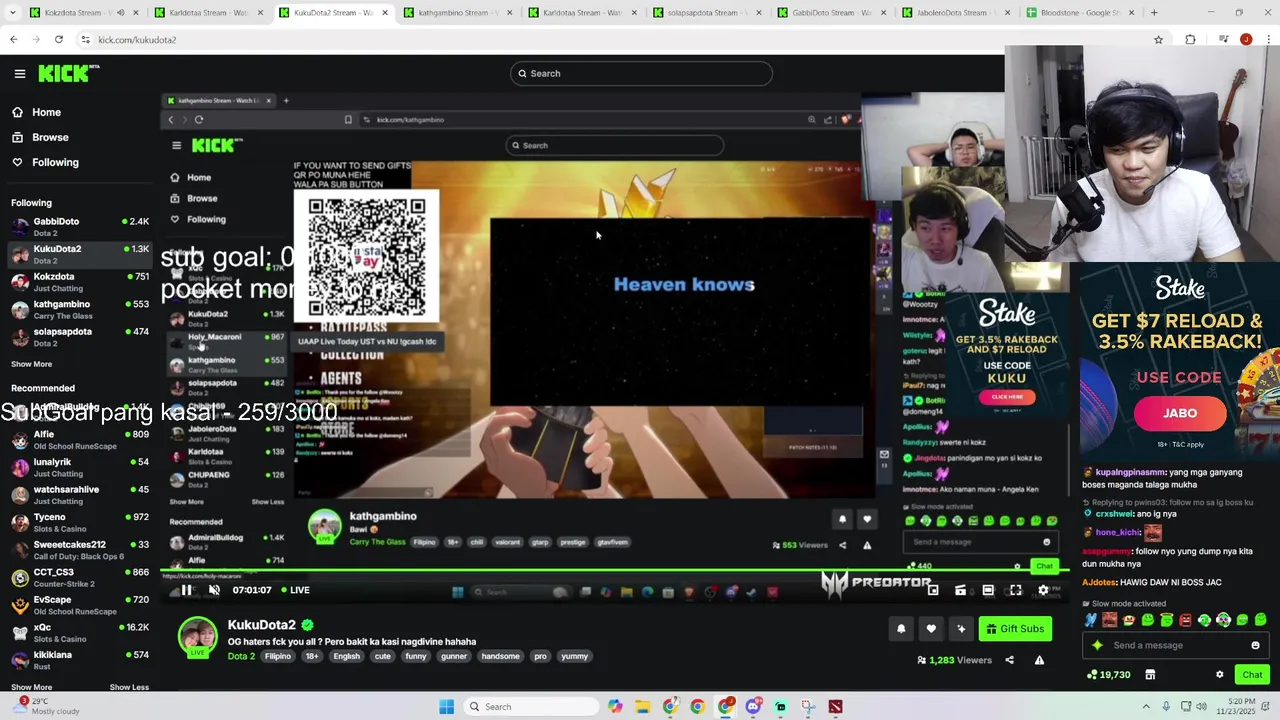Click the address bar URL kick.com/kukudota2

click(137, 40)
